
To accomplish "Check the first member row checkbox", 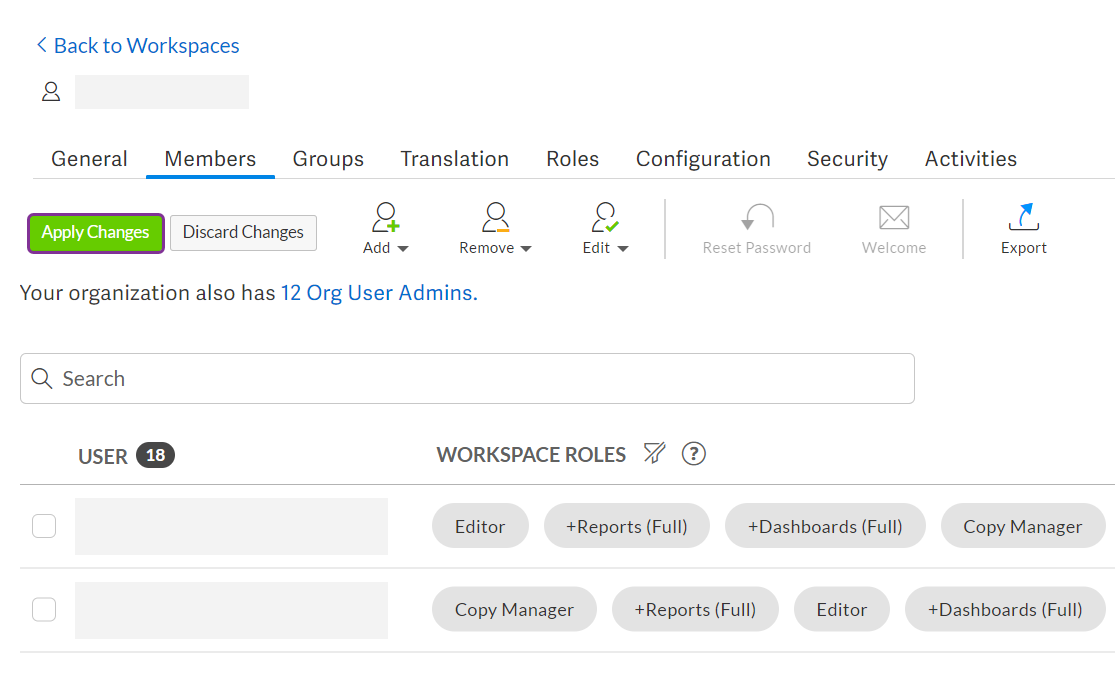I will pos(43,525).
